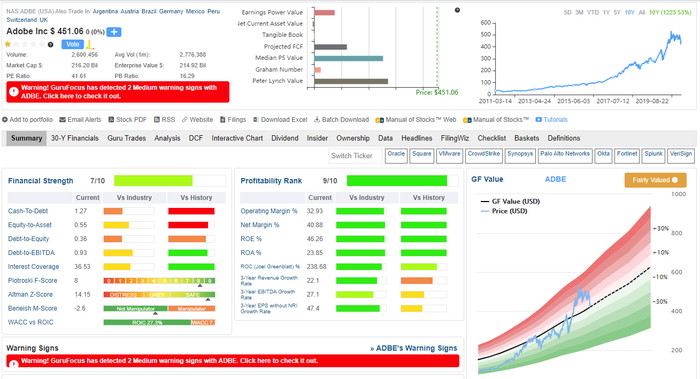Select the YTD chart range
The height and width of the screenshot is (379, 700).
coord(593,12)
